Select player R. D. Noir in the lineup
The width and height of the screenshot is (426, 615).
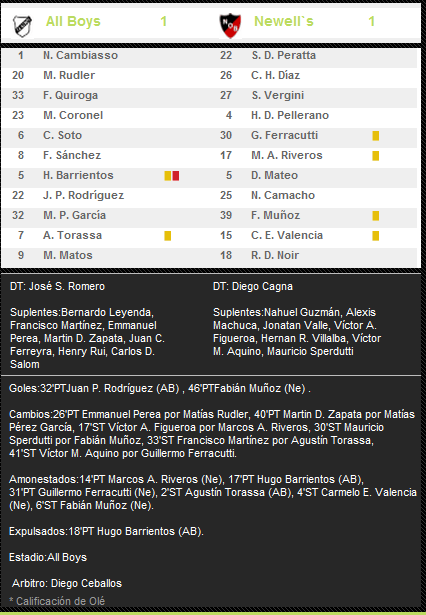pos(275,255)
